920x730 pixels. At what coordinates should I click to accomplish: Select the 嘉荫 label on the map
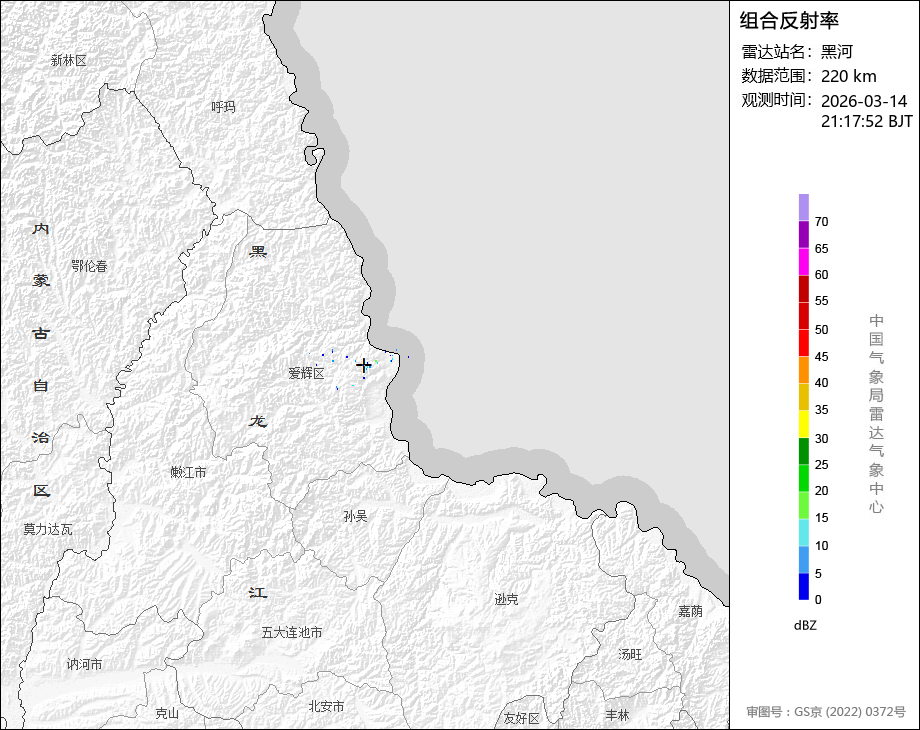(x=690, y=611)
